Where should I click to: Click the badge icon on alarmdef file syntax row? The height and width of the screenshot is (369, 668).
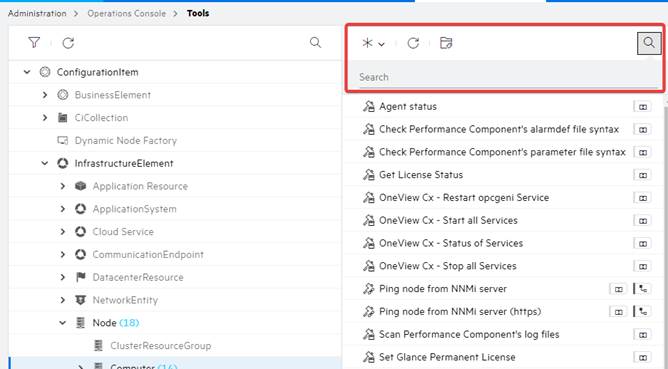pos(642,130)
